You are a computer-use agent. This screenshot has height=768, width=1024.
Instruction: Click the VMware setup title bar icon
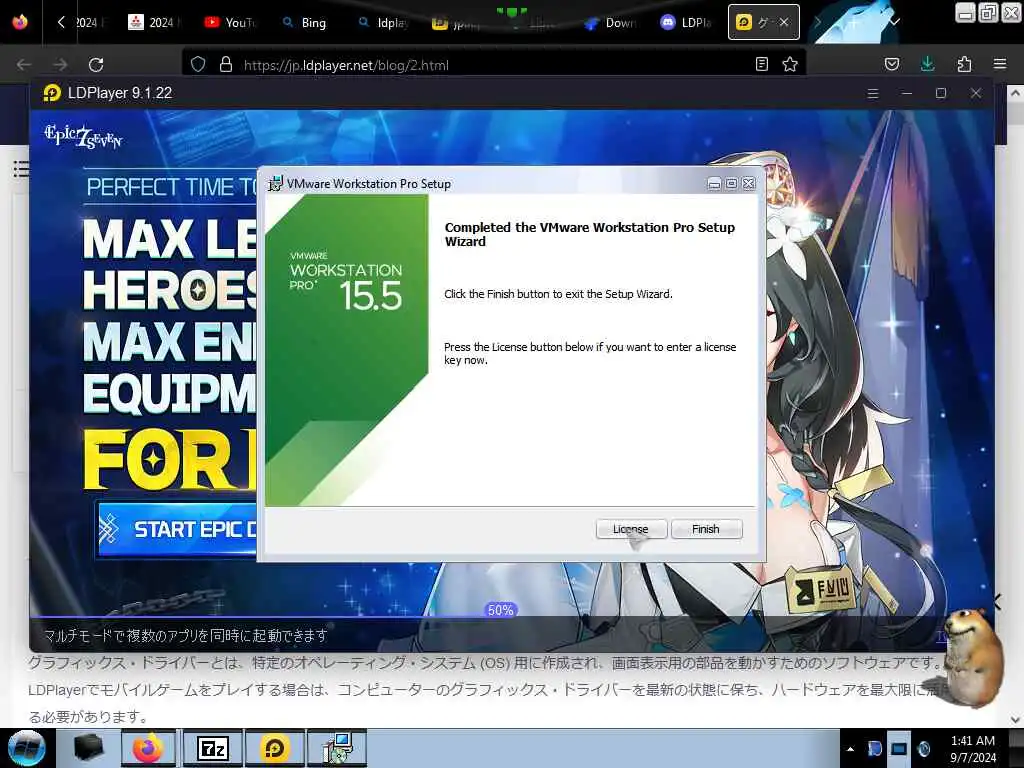(276, 184)
